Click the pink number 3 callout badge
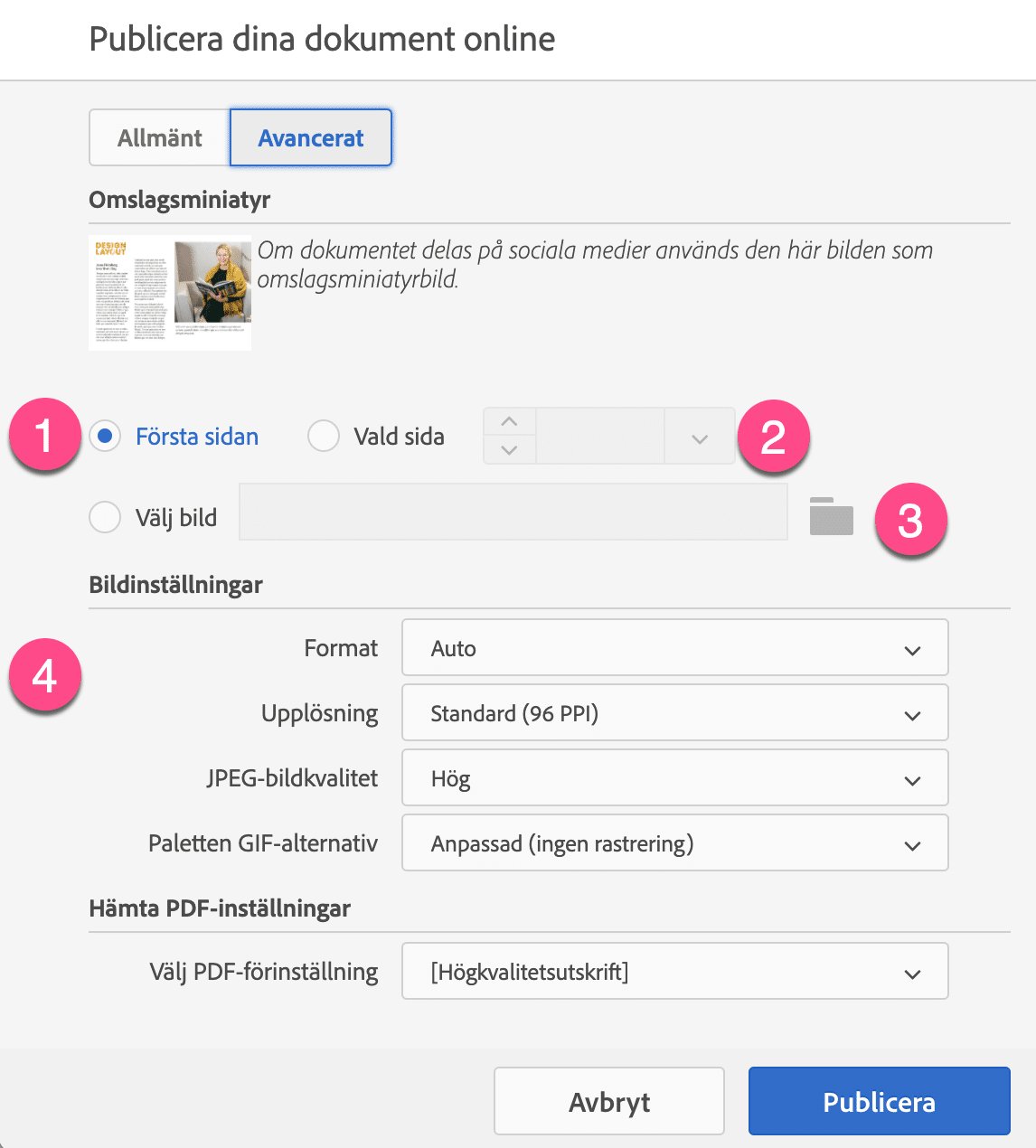Image resolution: width=1036 pixels, height=1148 pixels. (x=909, y=521)
